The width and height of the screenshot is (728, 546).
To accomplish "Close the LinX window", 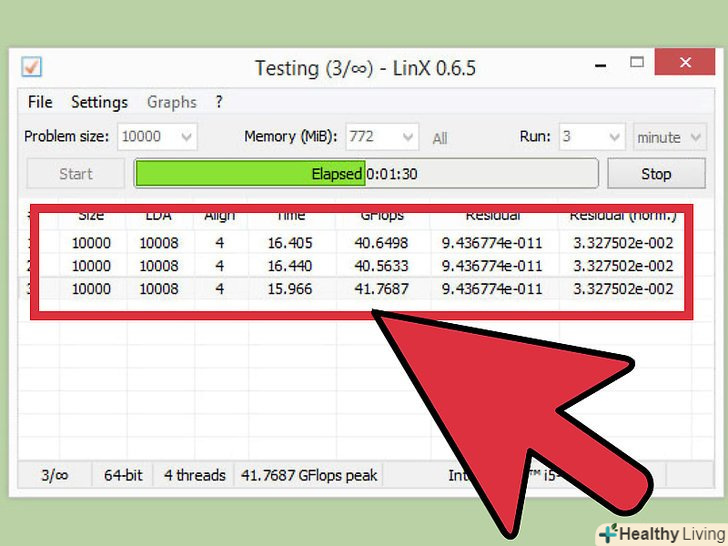I will 685,62.
